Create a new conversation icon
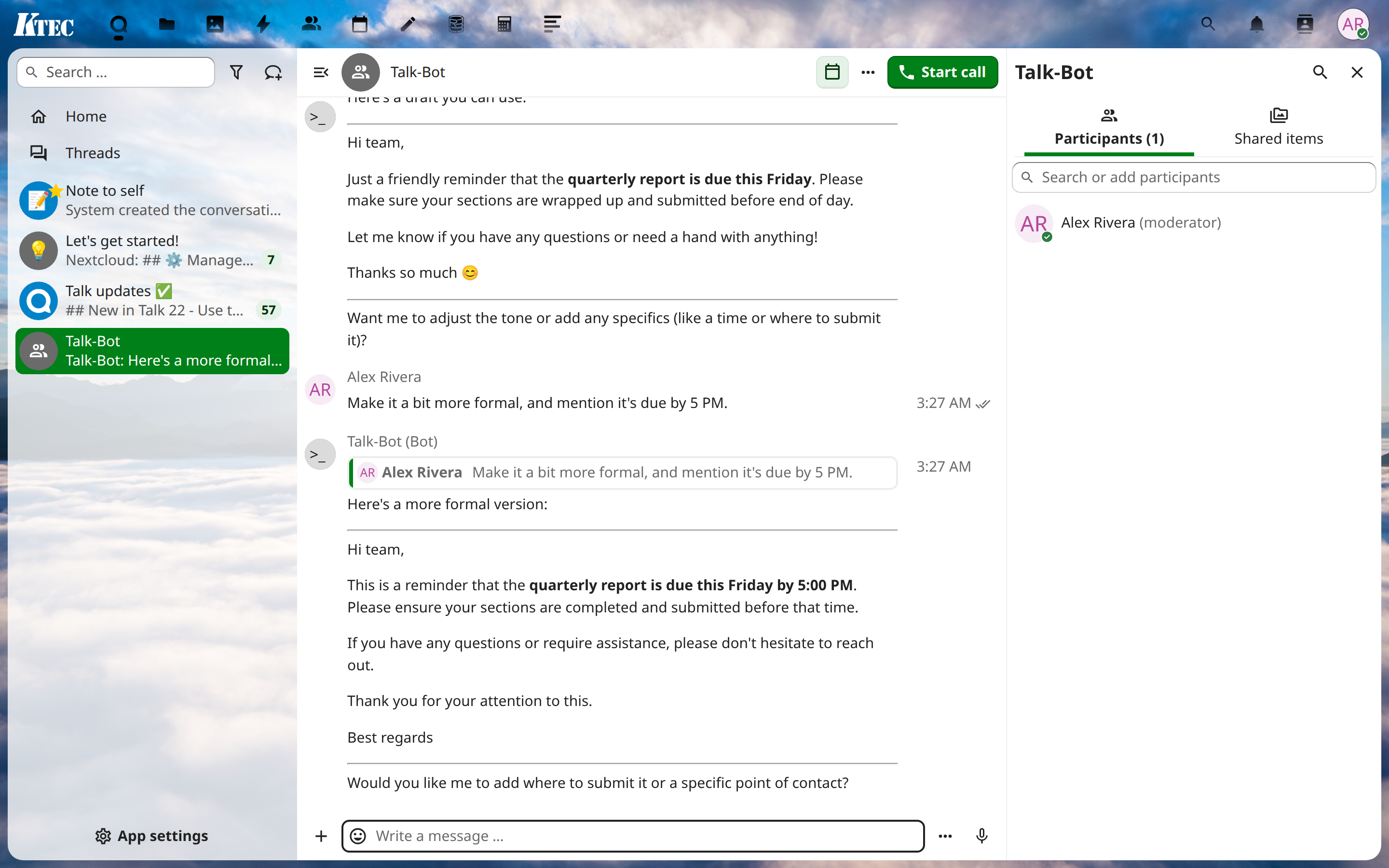 (272, 72)
